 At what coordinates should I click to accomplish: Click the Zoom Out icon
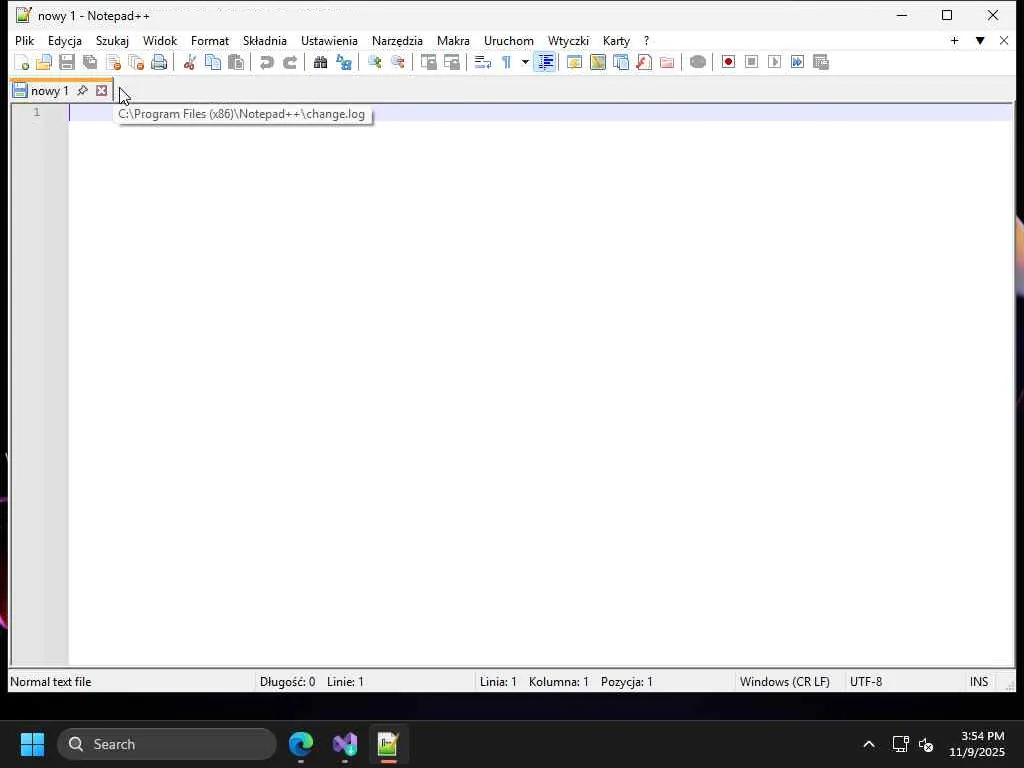tap(397, 63)
